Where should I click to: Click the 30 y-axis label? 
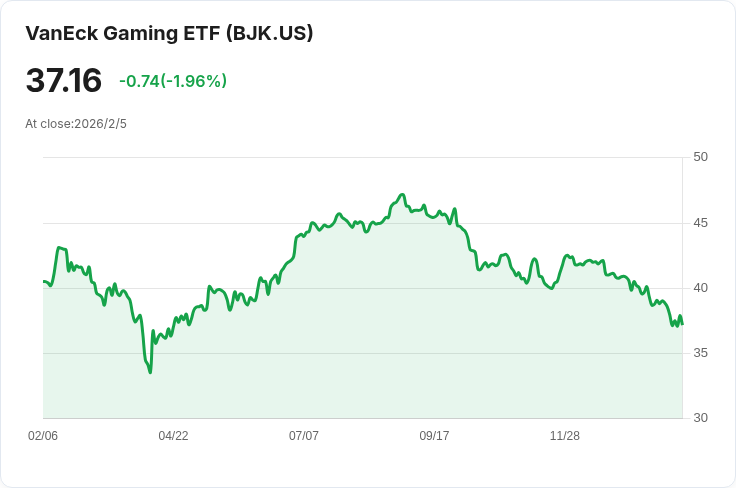tap(700, 418)
